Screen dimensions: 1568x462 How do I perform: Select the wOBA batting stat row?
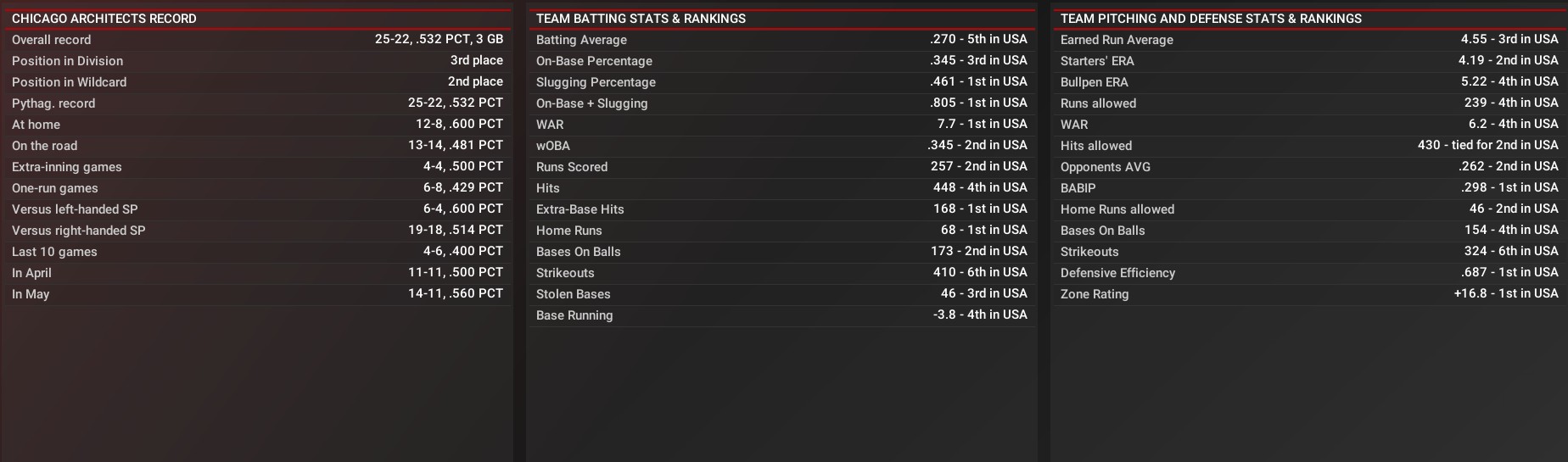point(781,146)
